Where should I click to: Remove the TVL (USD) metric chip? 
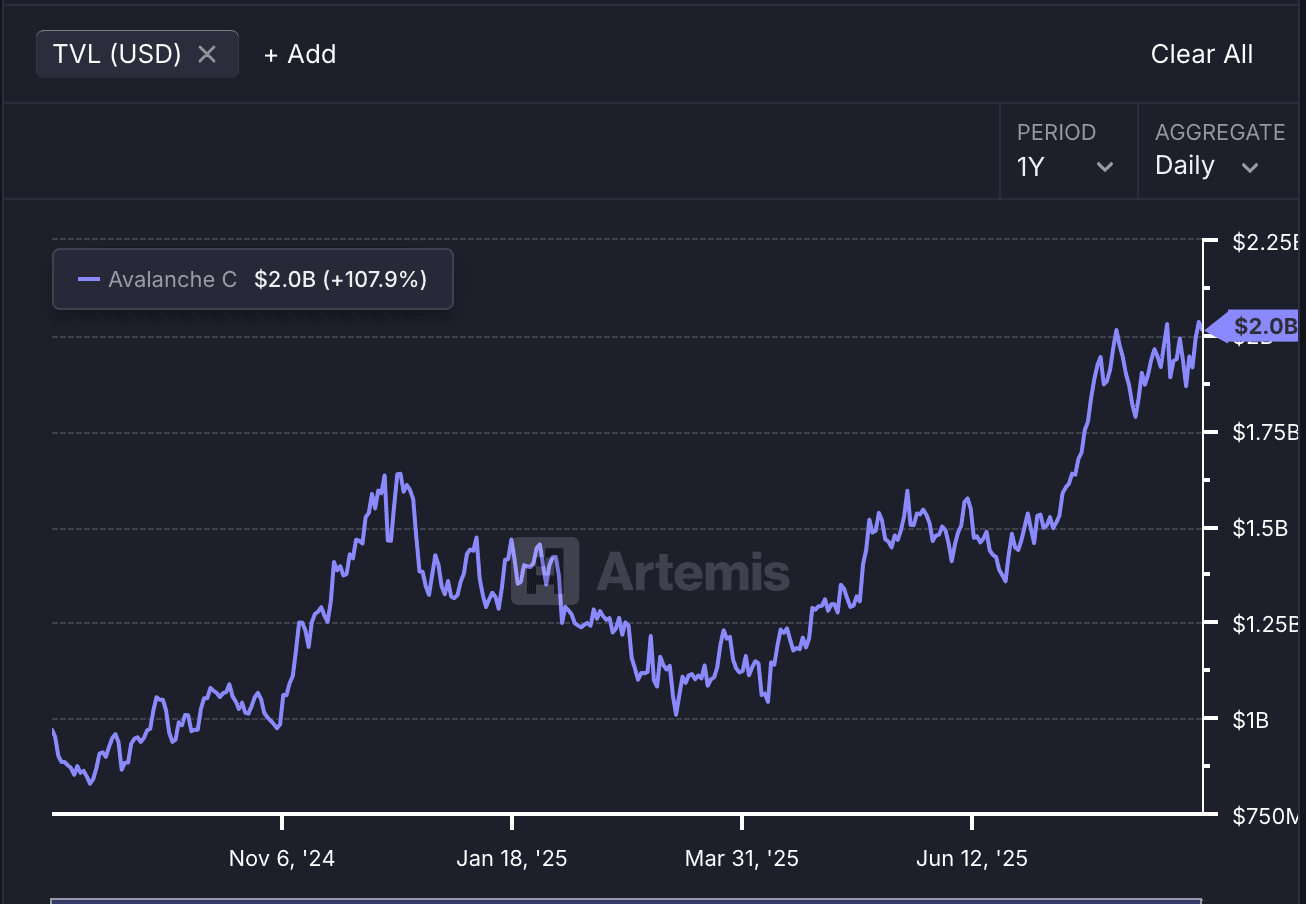[207, 54]
